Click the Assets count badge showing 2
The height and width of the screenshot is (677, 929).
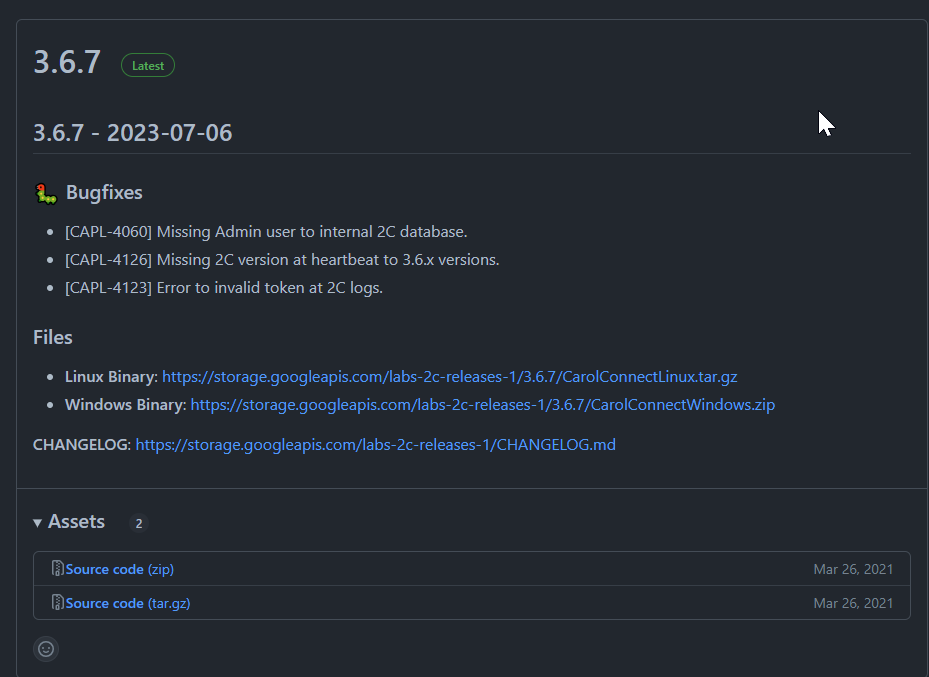(x=139, y=523)
